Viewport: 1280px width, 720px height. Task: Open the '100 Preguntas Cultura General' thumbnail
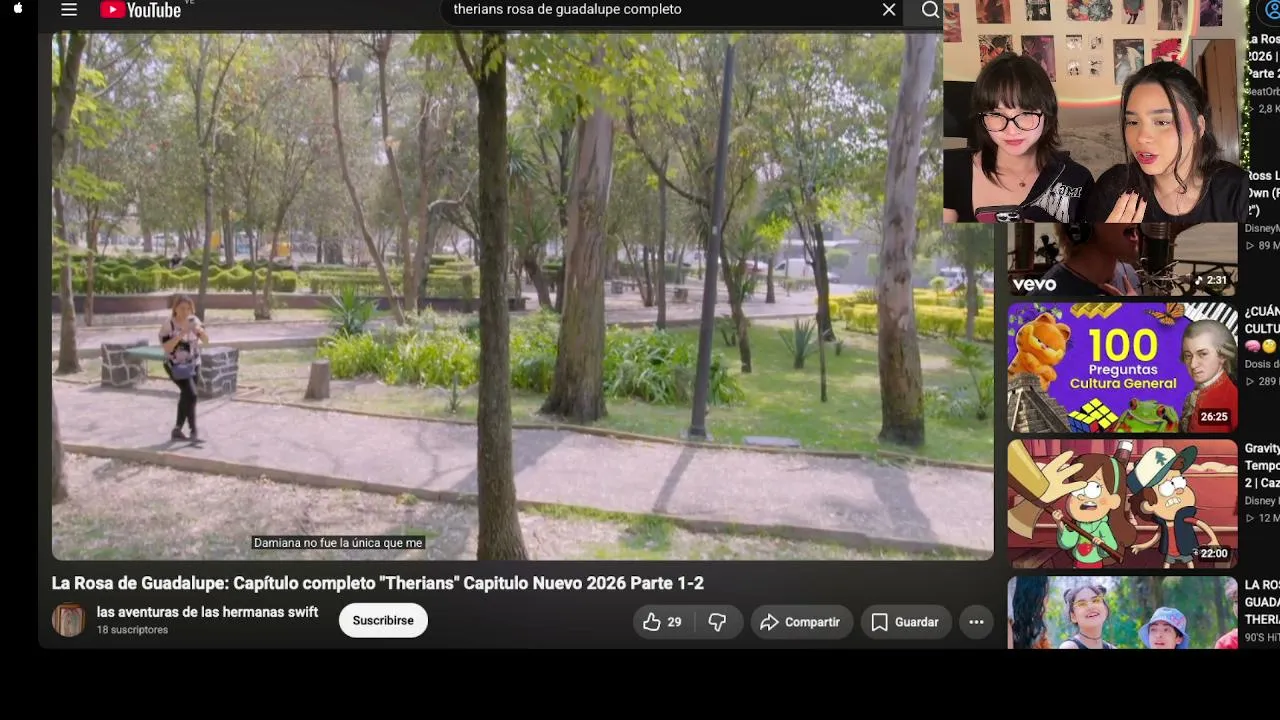coord(1122,367)
